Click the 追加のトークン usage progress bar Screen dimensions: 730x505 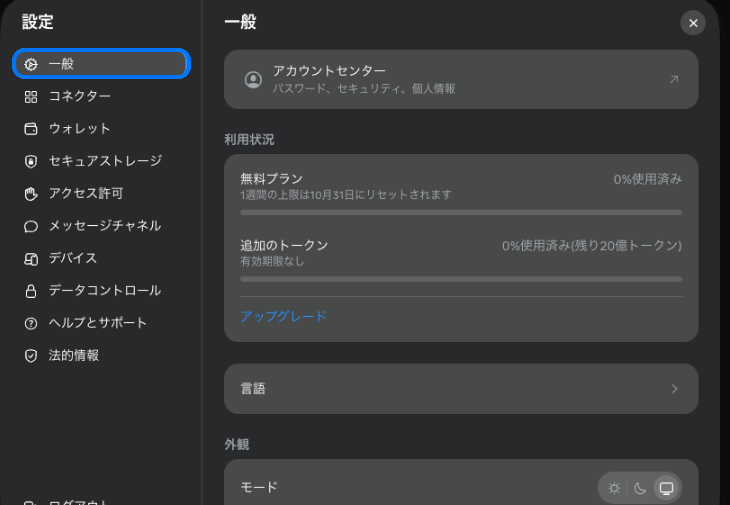coord(461,279)
